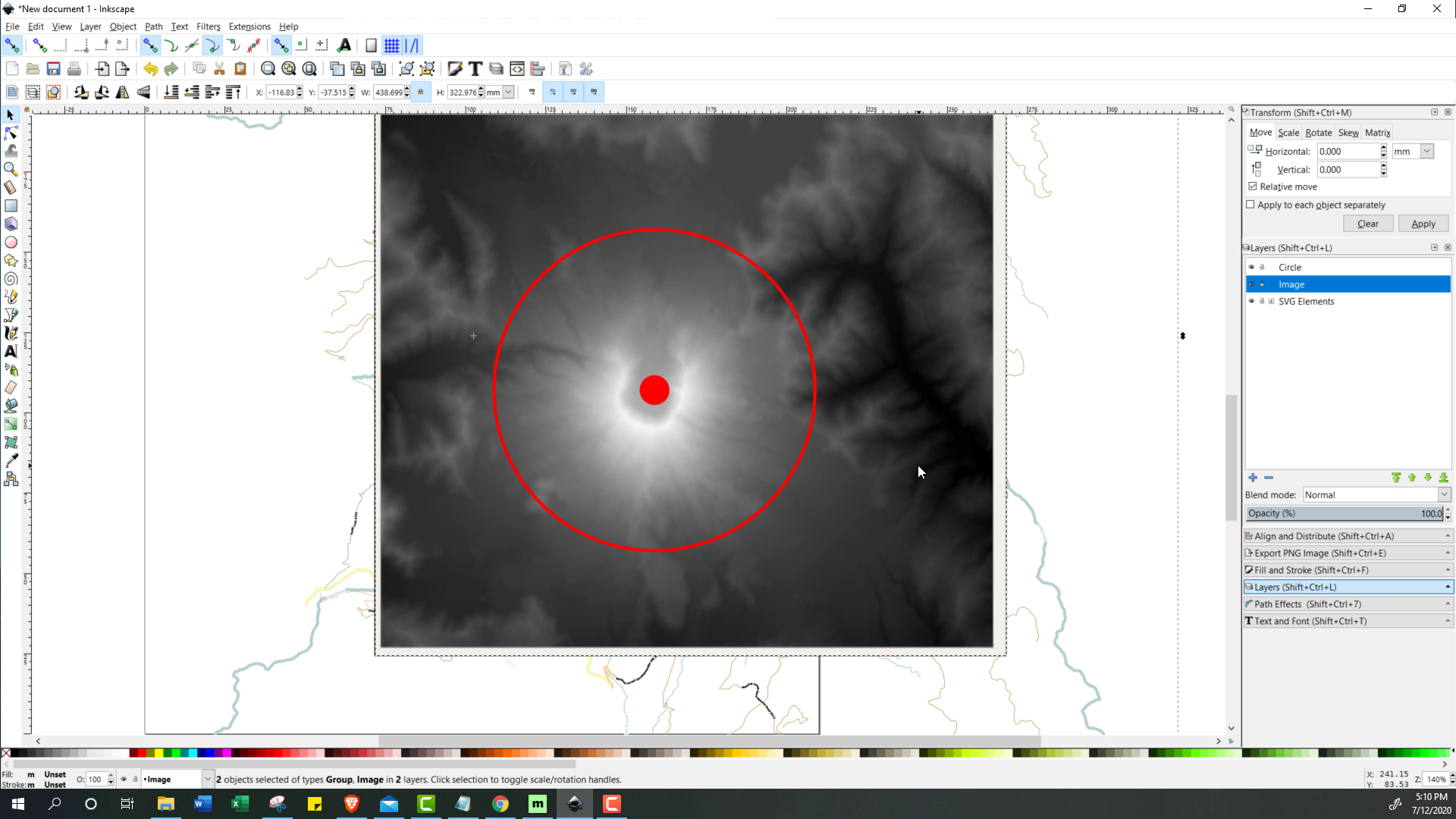This screenshot has height=819, width=1456.
Task: Select the Node editing tool
Action: tap(11, 133)
